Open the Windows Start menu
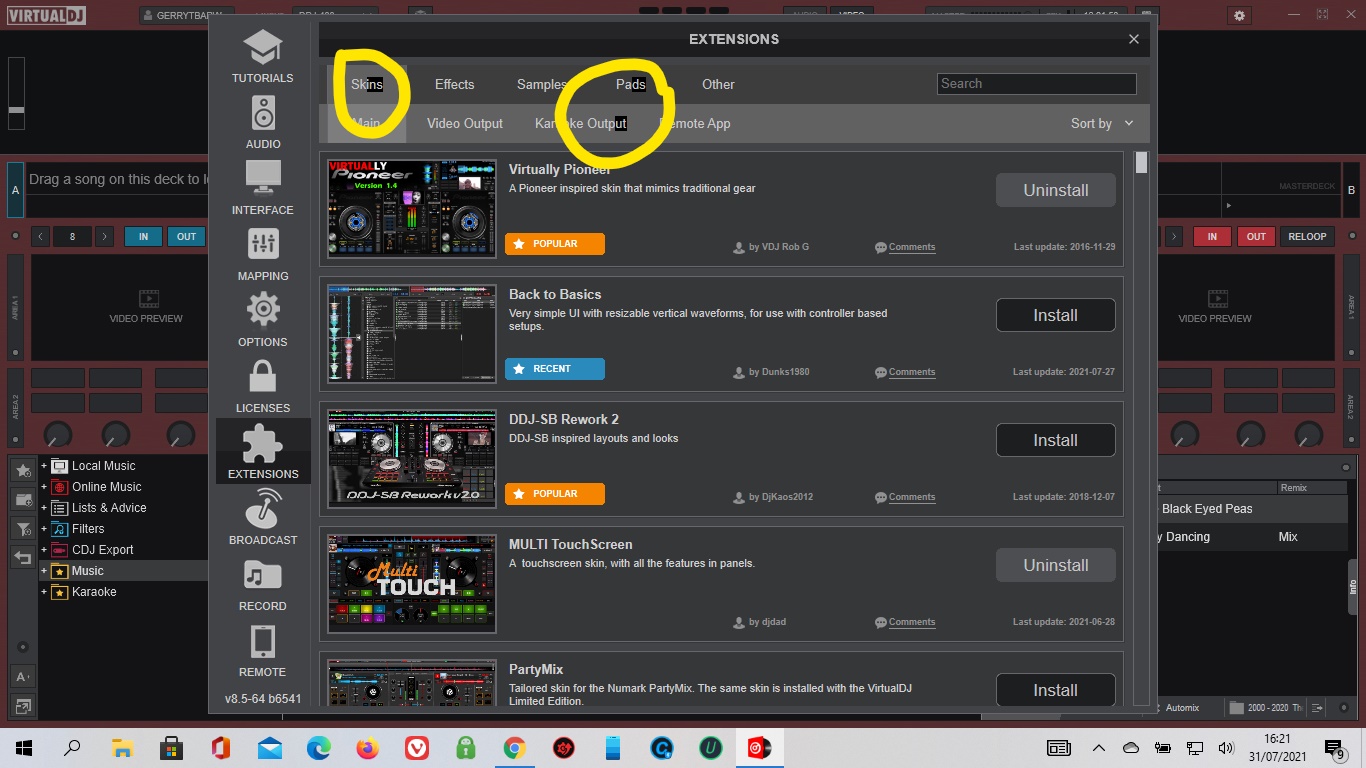 click(x=24, y=747)
